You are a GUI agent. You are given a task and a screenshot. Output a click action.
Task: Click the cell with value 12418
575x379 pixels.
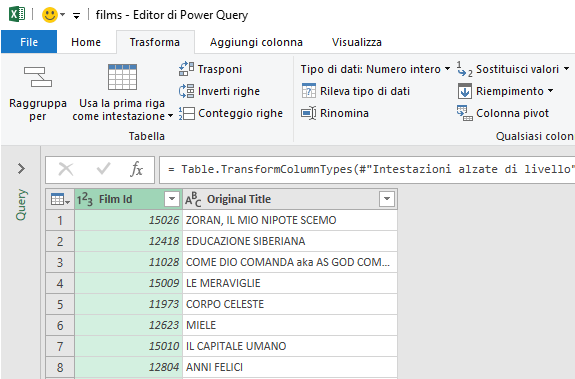point(128,241)
